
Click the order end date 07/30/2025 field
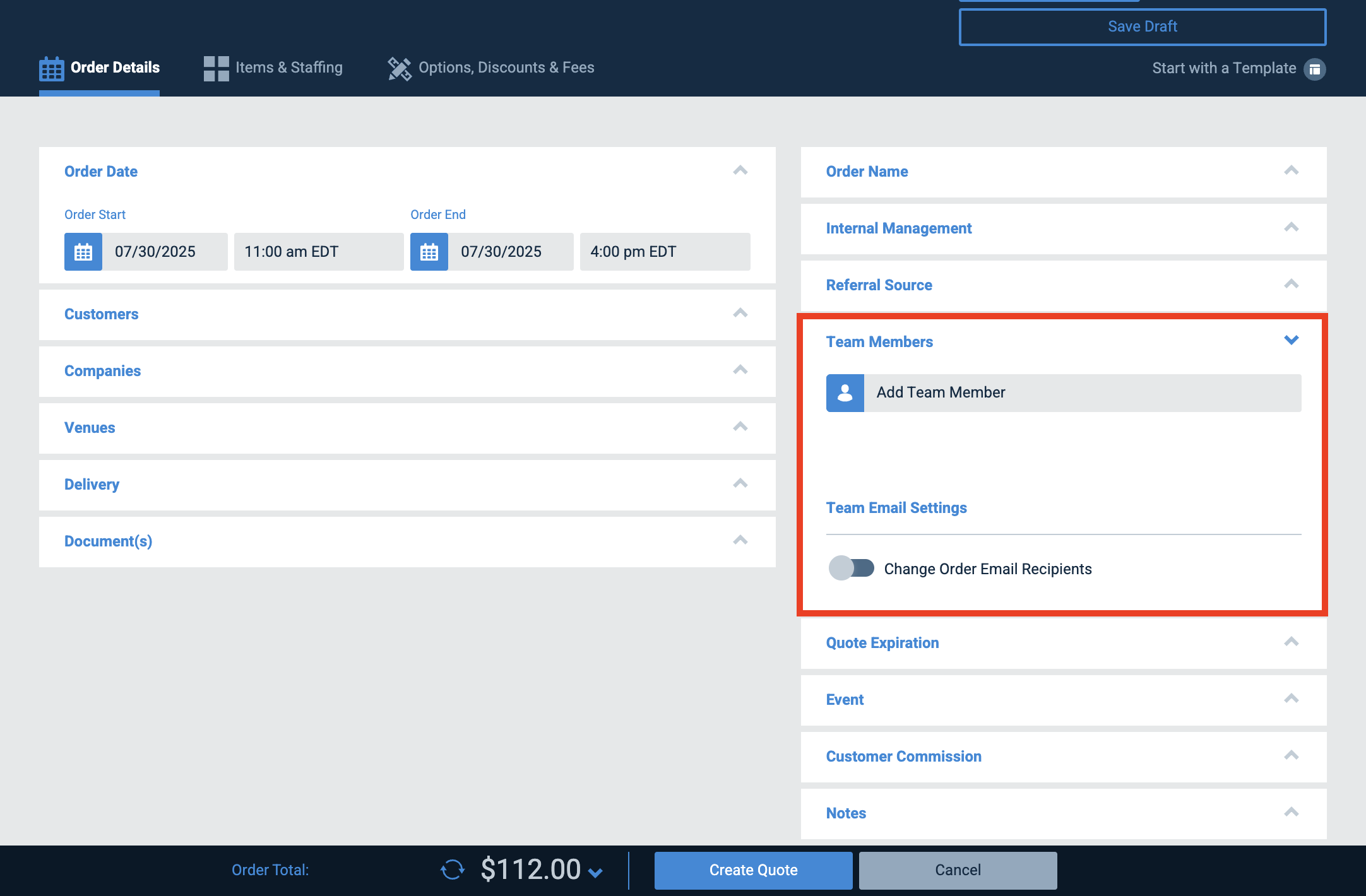tap(511, 252)
